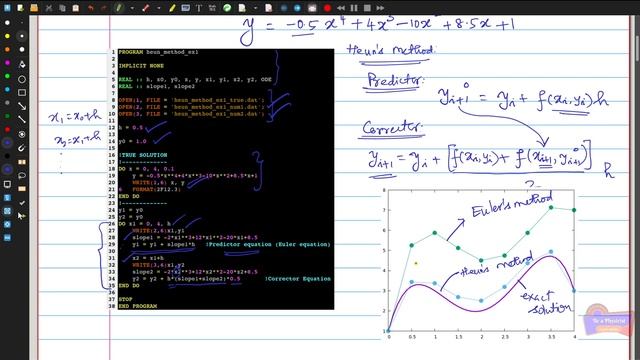Redo the last undone action
640x360 pixels.
[x=104, y=8]
